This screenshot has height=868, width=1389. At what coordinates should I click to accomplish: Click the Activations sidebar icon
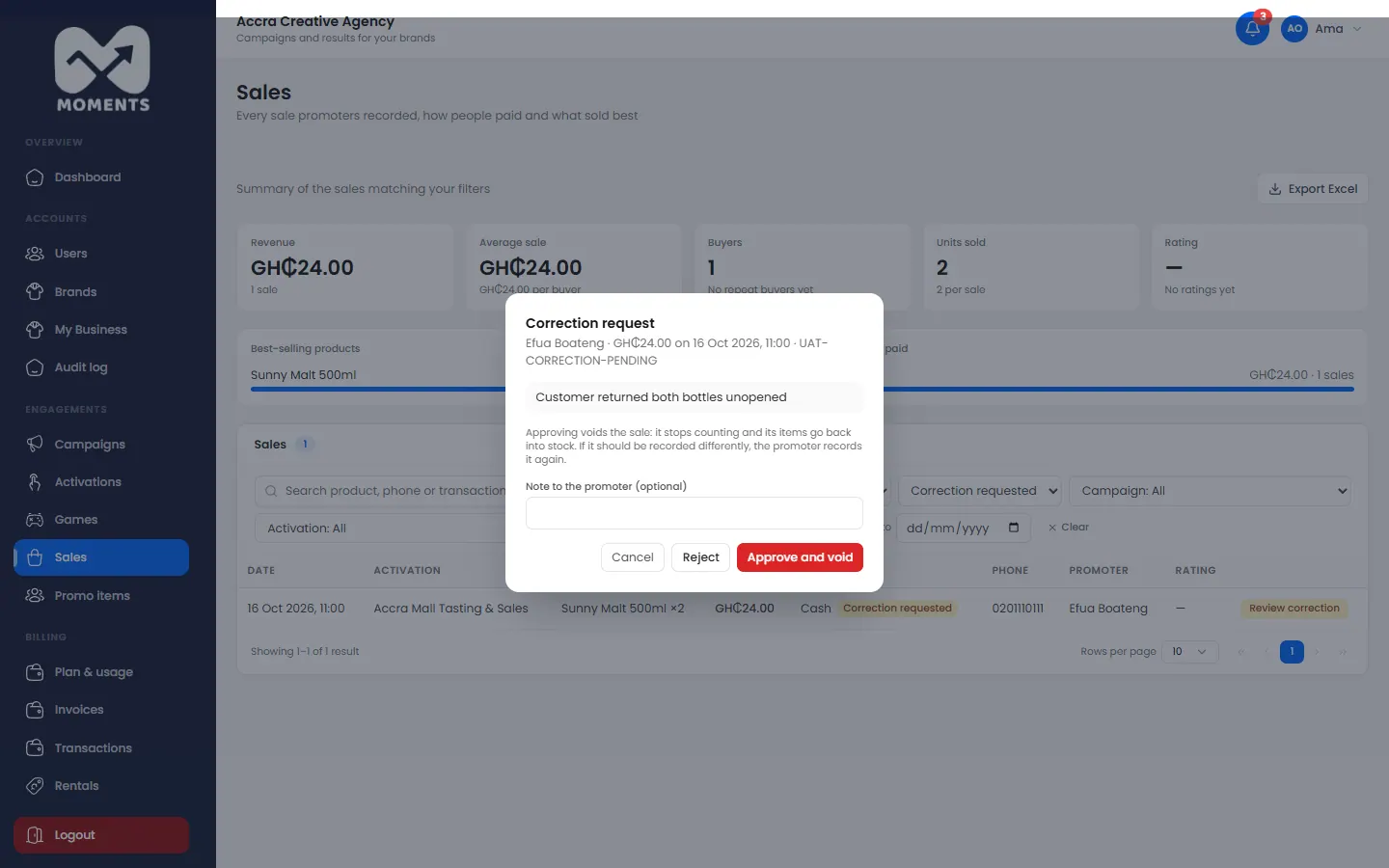[35, 482]
